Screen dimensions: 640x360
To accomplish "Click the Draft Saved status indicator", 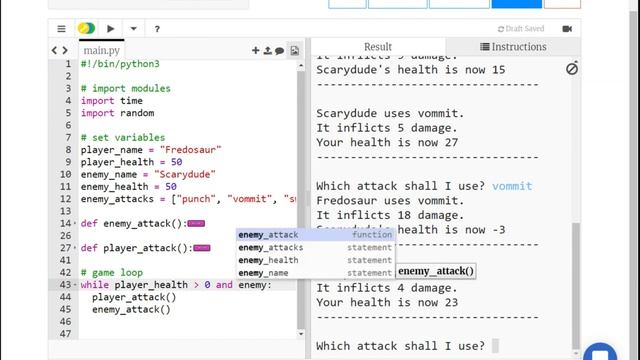I will pyautogui.click(x=521, y=29).
